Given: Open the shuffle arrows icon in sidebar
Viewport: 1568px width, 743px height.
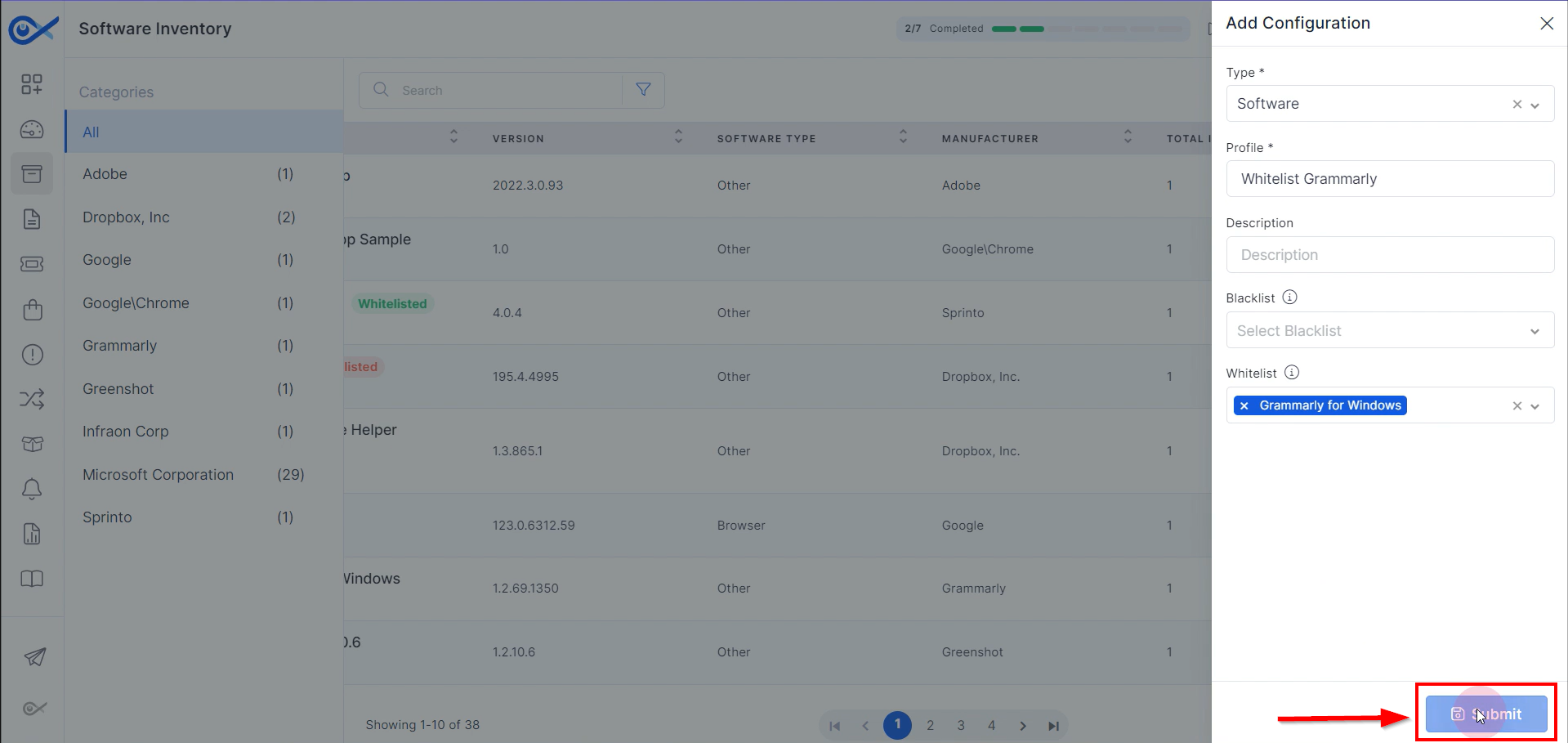Looking at the screenshot, I should coord(32,399).
